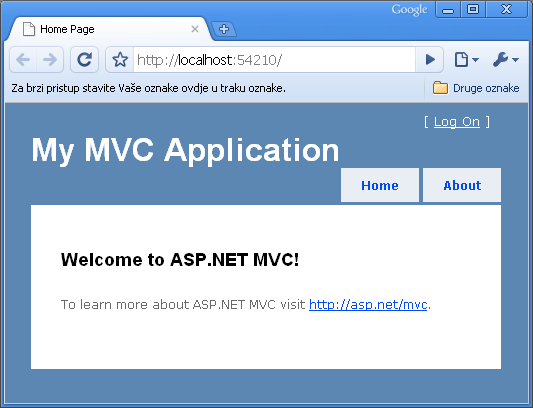This screenshot has width=533, height=408.
Task: Open the wrench tools menu
Action: (505, 60)
